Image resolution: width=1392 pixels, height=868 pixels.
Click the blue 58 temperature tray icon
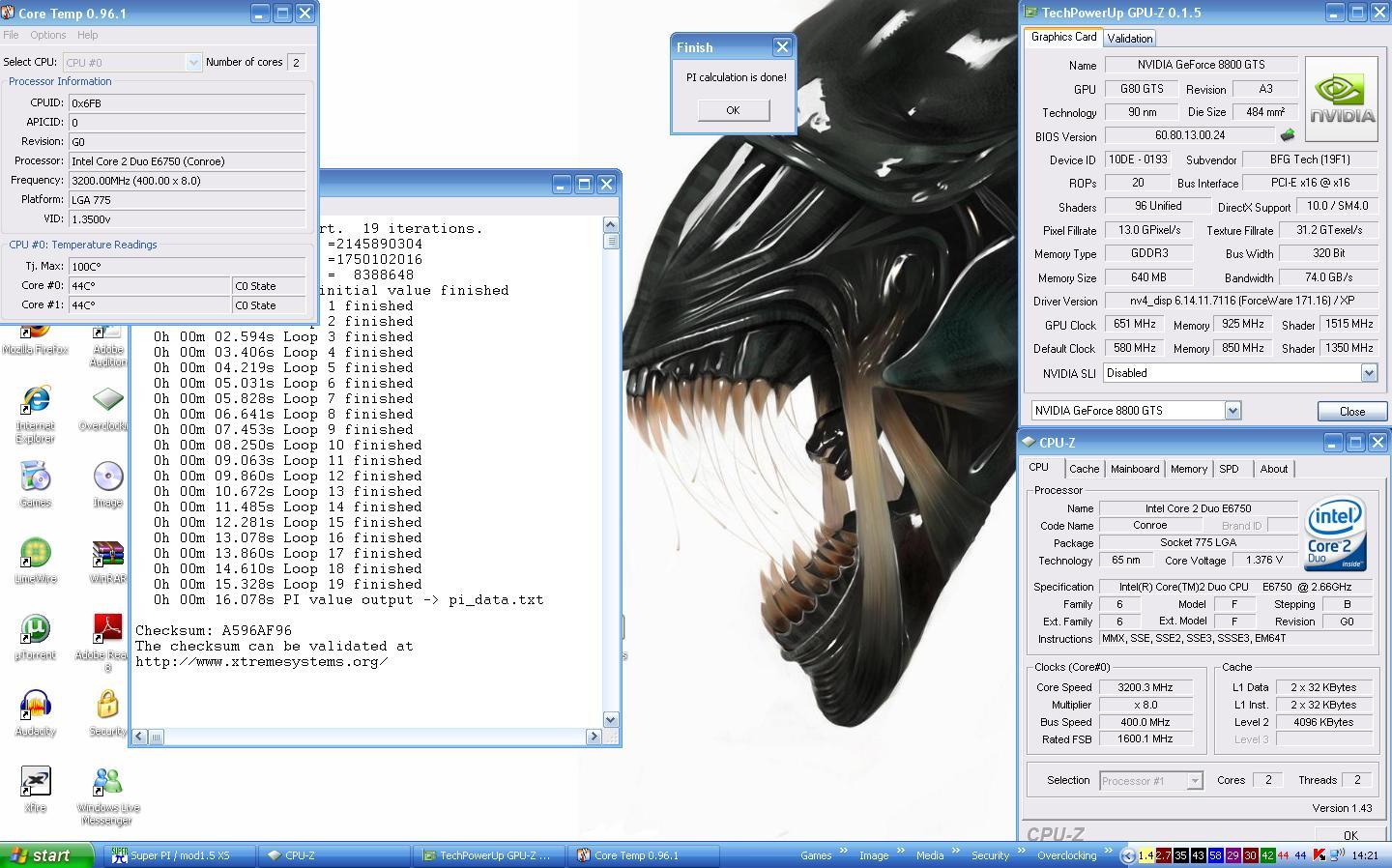coord(1215,855)
